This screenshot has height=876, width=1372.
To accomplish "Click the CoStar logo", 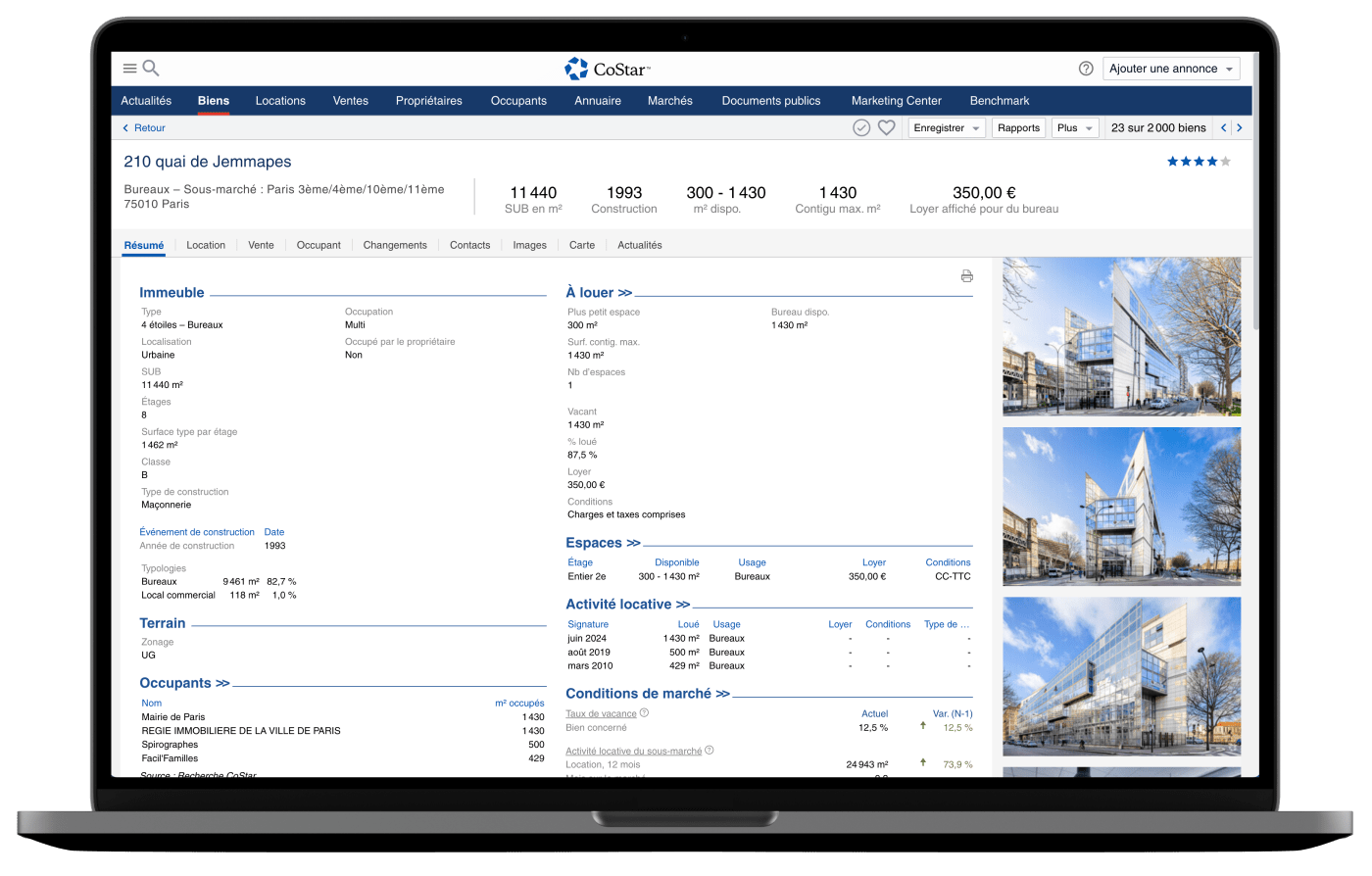I will click(x=608, y=69).
